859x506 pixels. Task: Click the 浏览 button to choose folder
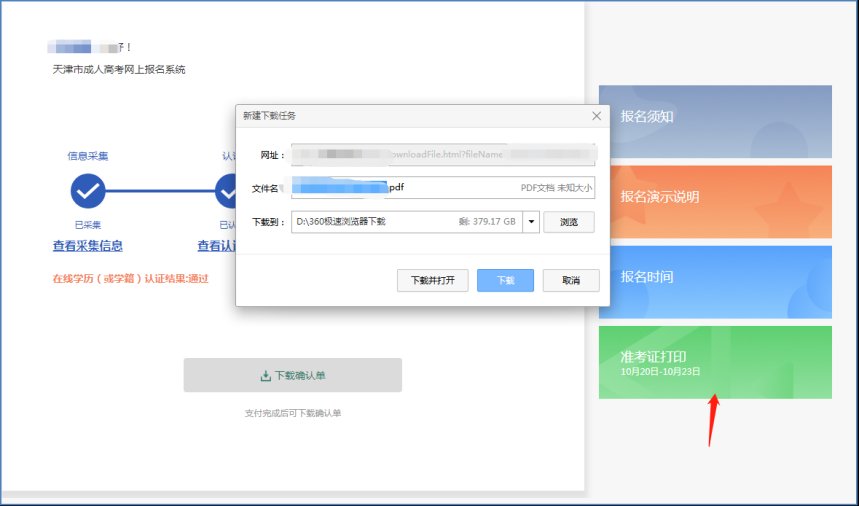click(x=568, y=222)
